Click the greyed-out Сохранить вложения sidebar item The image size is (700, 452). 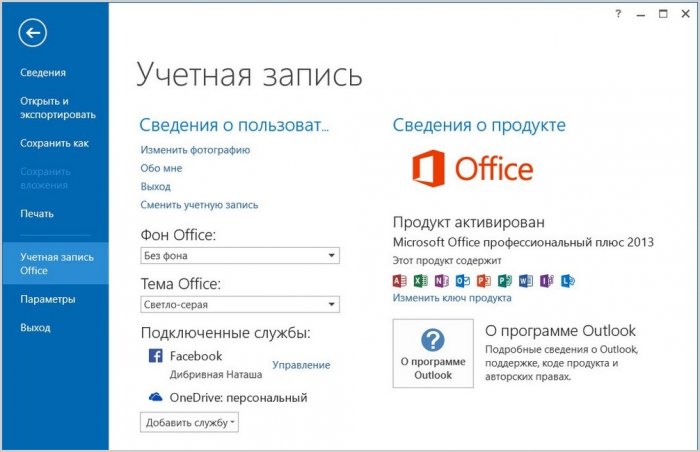[45, 178]
